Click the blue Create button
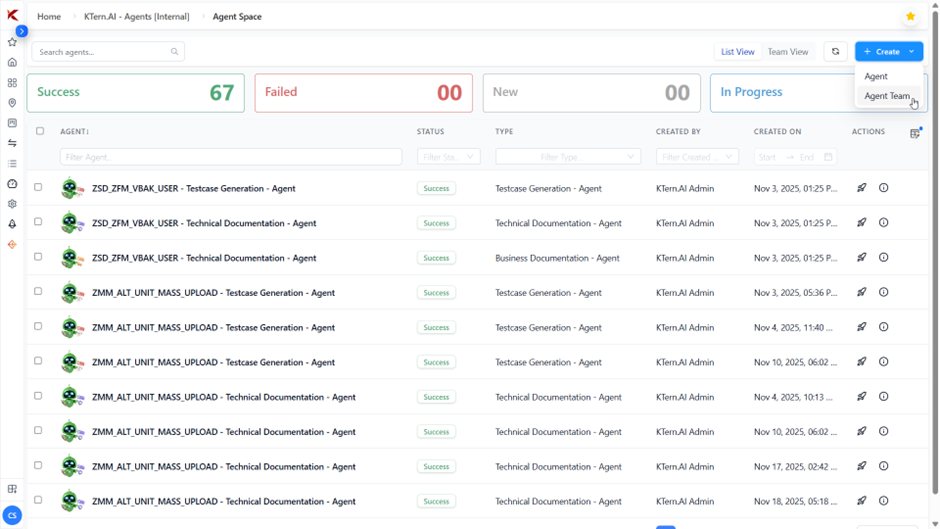Viewport: 940px width, 529px height. click(881, 52)
